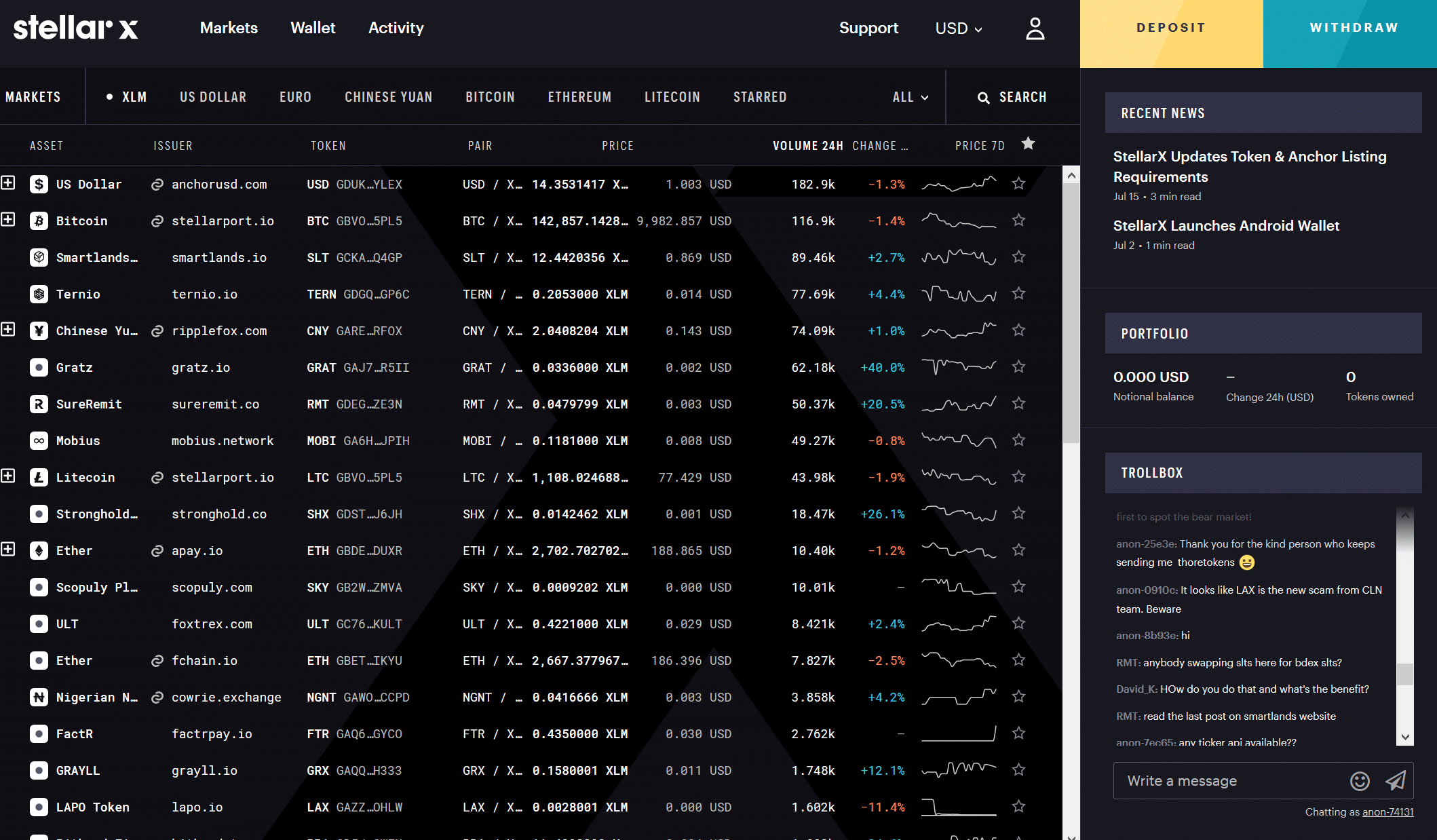The width and height of the screenshot is (1437, 840).
Task: Expand the Bitcoin row plus icon
Action: 7,219
